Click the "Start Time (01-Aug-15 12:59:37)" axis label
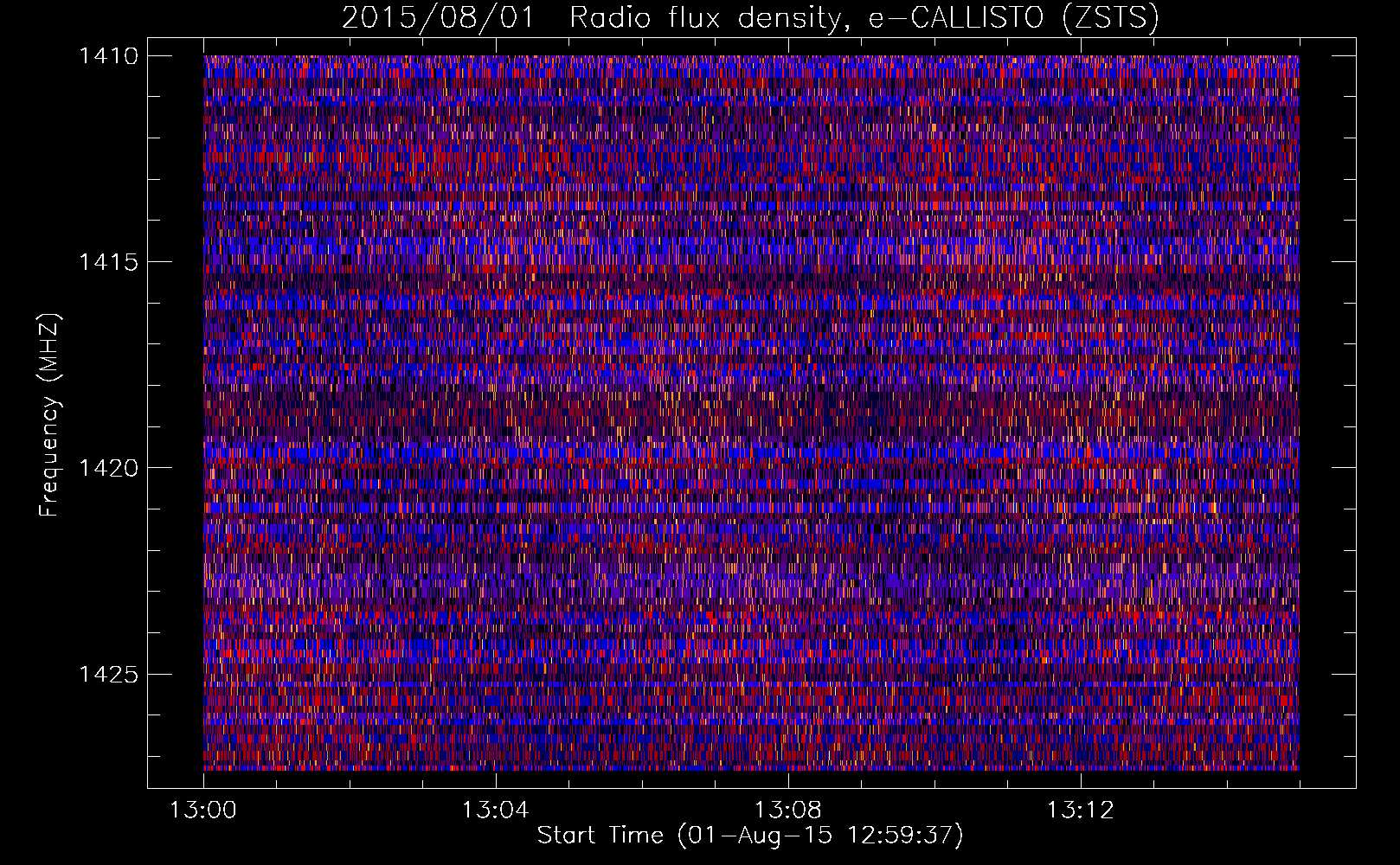Screen dimensions: 1400x865 [x=750, y=836]
